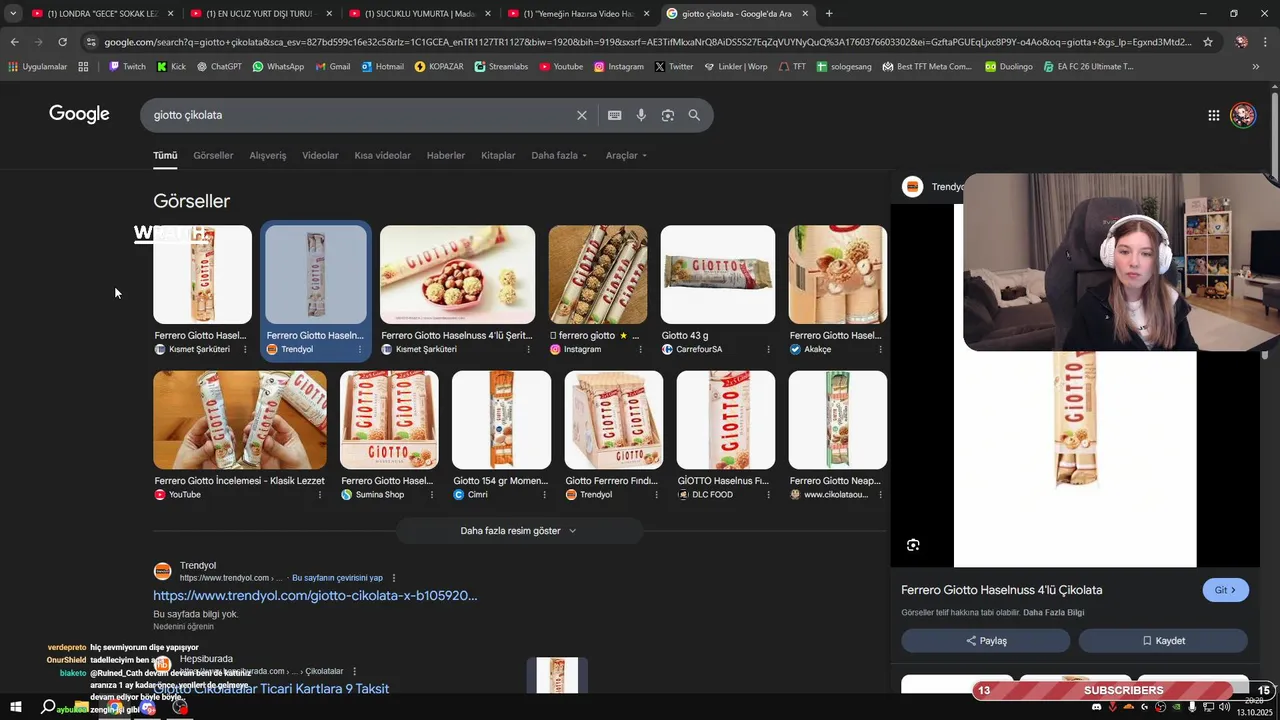Switch to the Kısa videolar tab

(382, 155)
